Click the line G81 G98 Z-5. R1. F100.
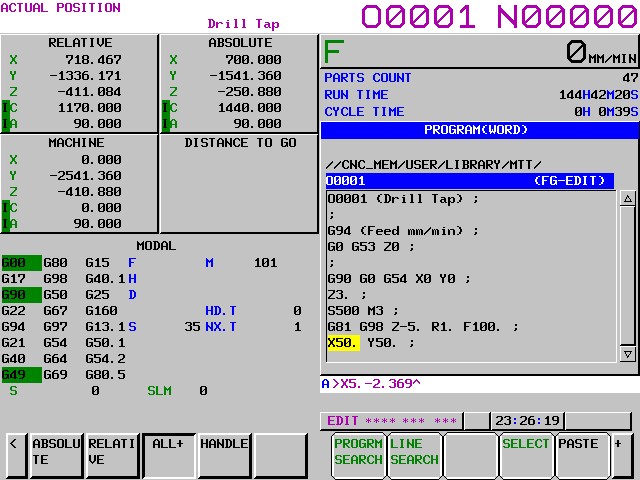The image size is (640, 480). point(423,327)
